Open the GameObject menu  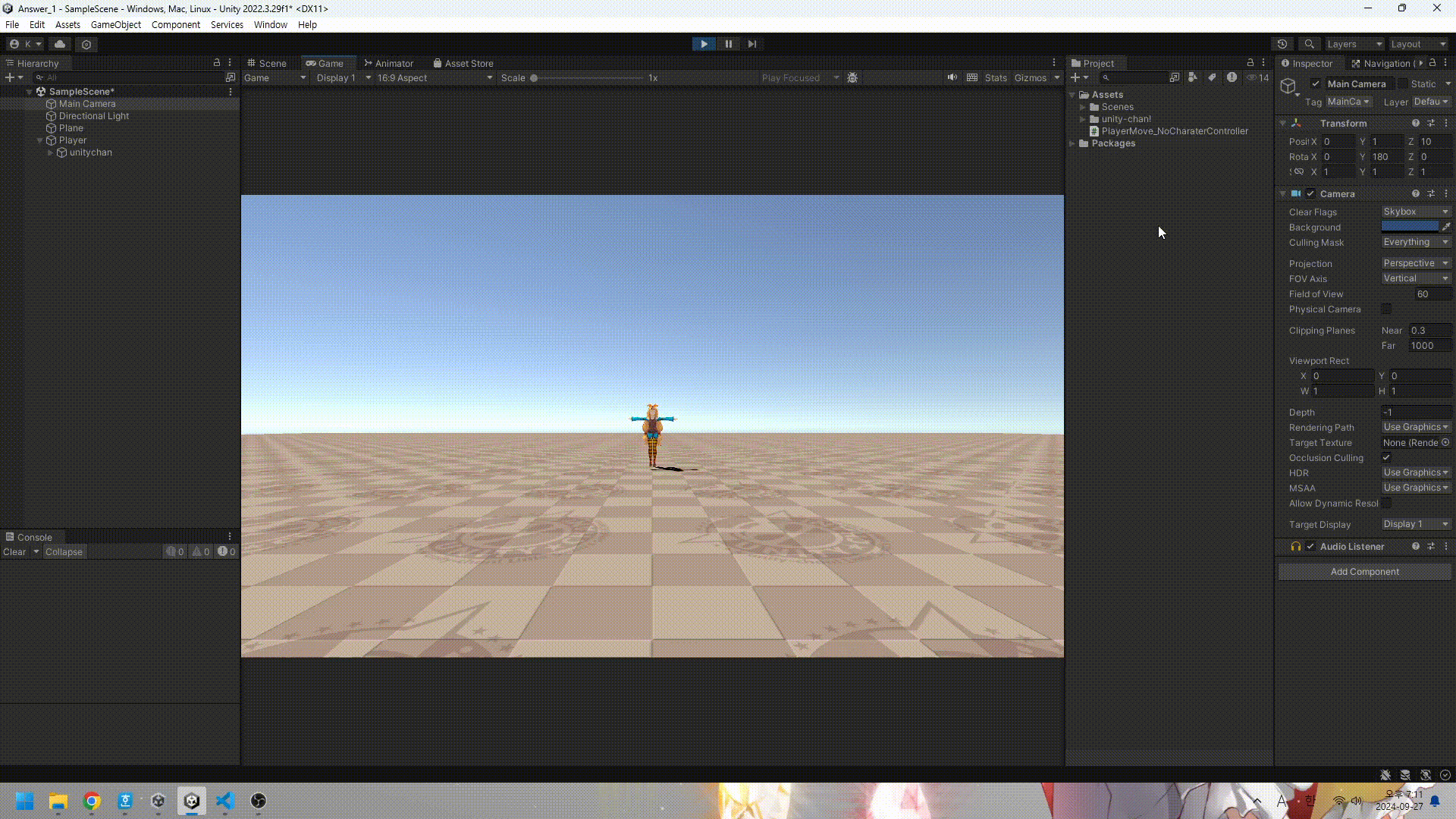(x=115, y=24)
